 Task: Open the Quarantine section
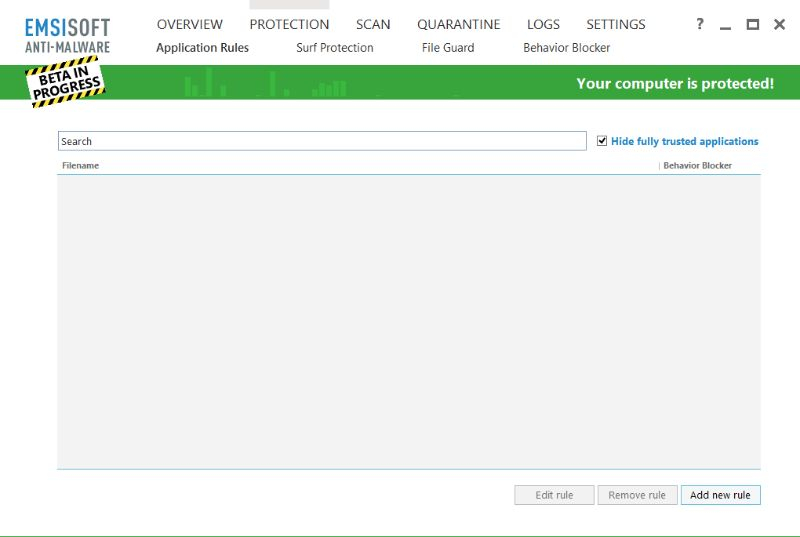[458, 25]
